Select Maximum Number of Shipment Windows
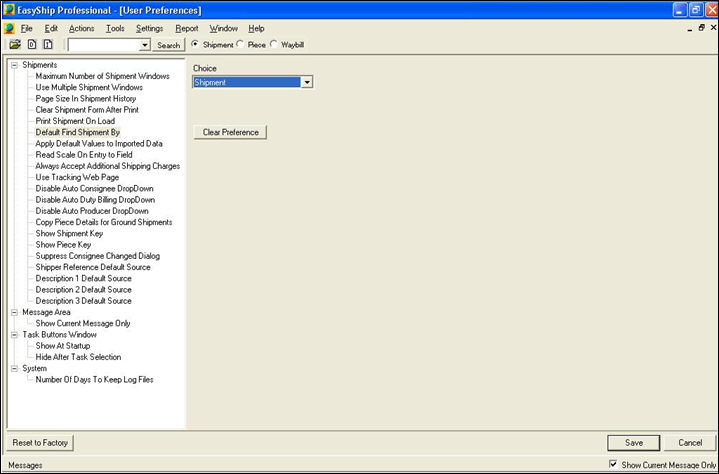This screenshot has height=474, width=719. click(103, 76)
